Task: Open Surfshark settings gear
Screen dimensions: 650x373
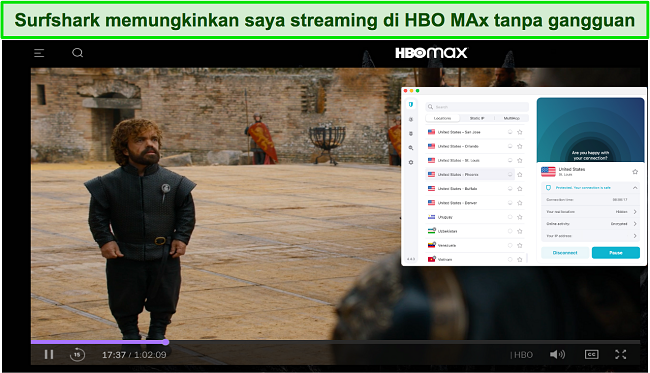Action: [x=411, y=162]
